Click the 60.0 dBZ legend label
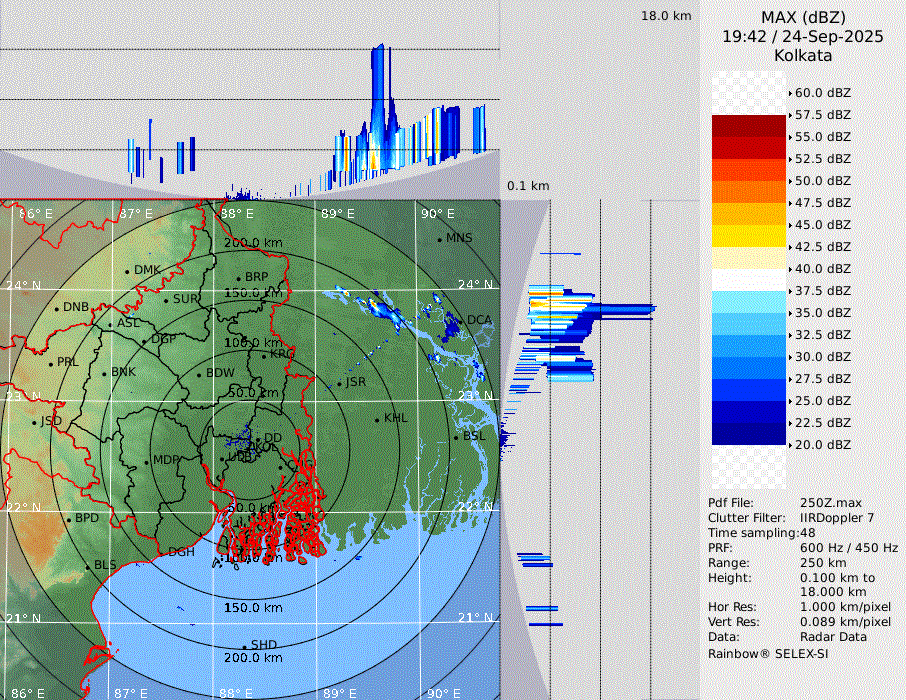Screen dimensions: 906x700 point(822,92)
